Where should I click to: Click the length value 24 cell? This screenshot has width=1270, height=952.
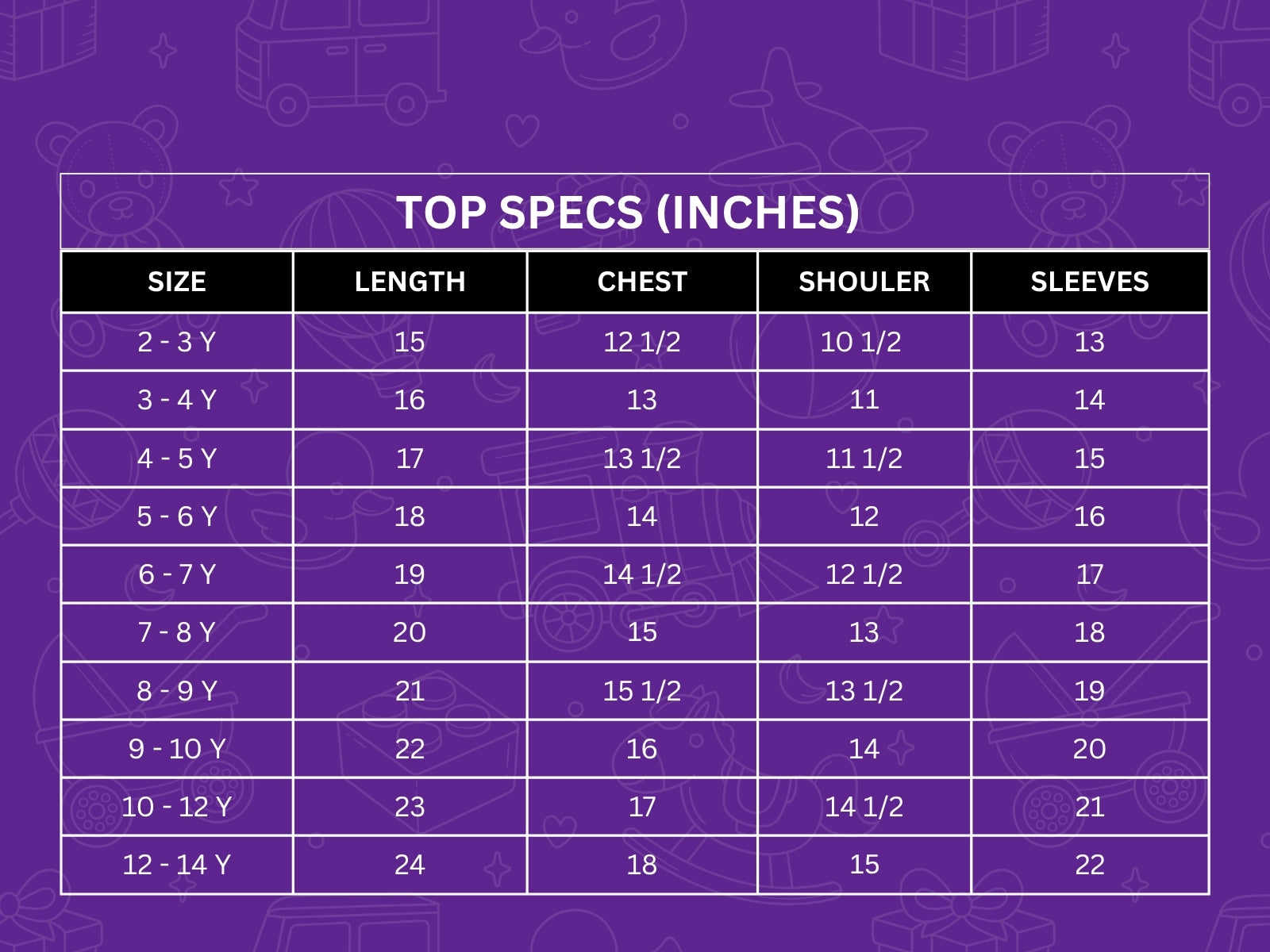coord(410,865)
